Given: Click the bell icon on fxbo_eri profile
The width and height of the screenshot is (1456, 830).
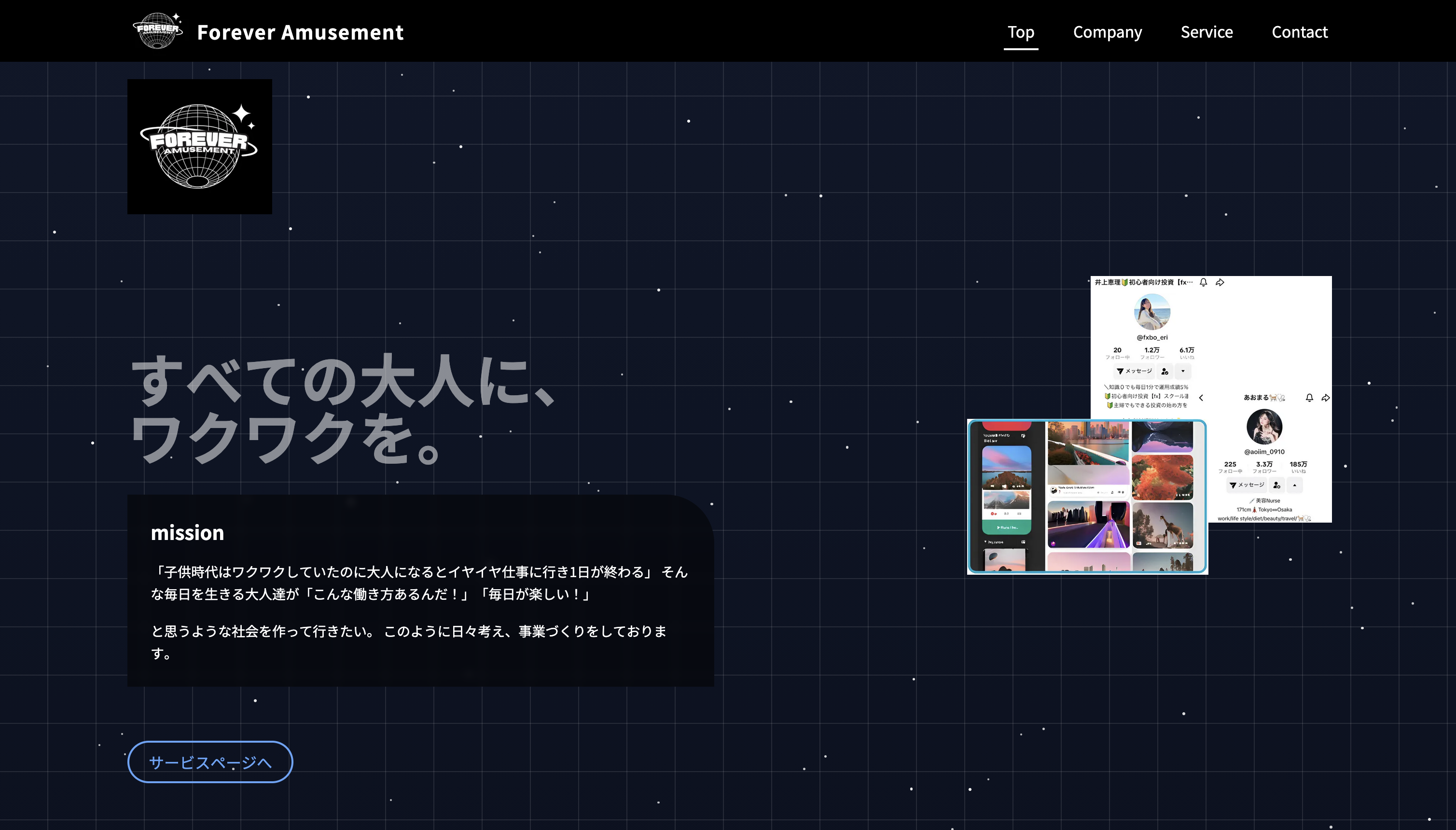Looking at the screenshot, I should [1204, 282].
